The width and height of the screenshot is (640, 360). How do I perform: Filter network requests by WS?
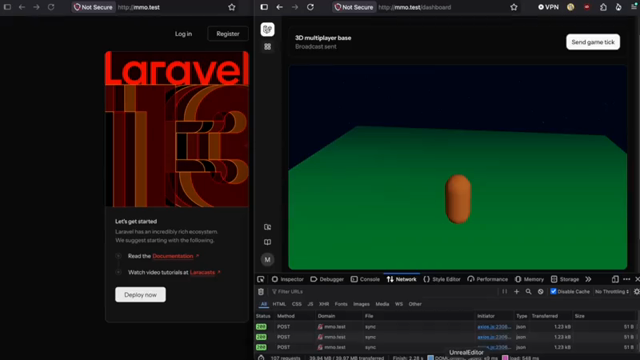(399, 304)
